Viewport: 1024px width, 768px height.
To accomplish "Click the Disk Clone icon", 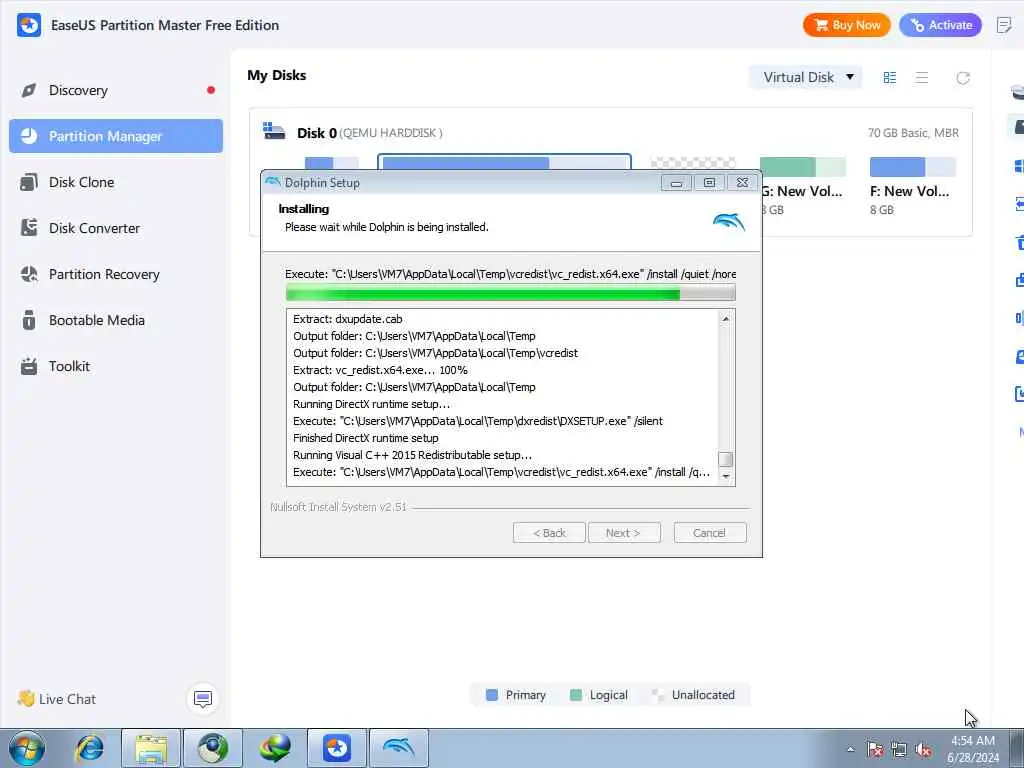I will coord(29,182).
